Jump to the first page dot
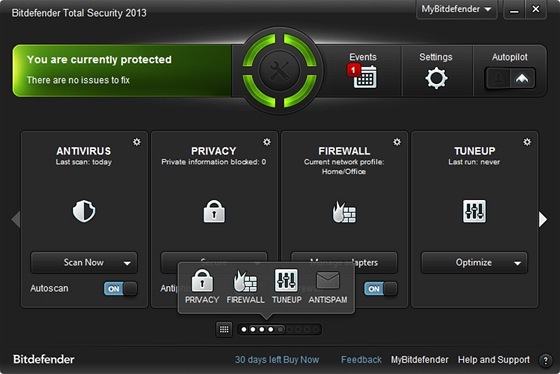Viewport: 560px width, 374px height. coord(244,329)
